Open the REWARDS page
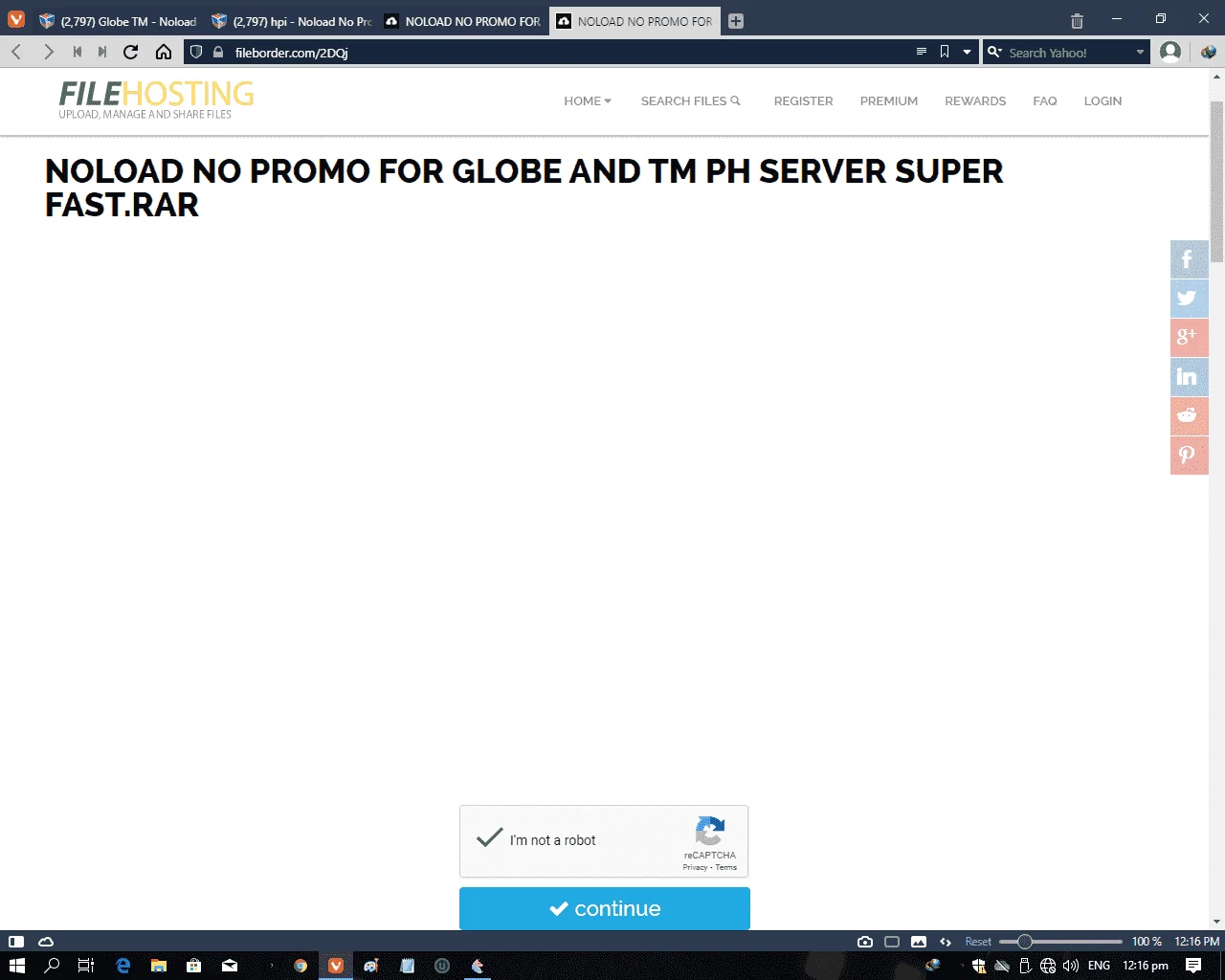The height and width of the screenshot is (980, 1225). coord(975,100)
